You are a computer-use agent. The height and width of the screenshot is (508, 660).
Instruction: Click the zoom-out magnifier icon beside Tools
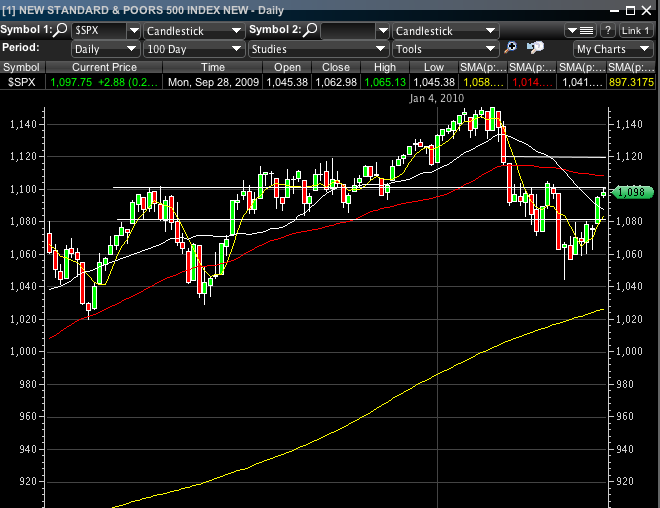click(x=534, y=48)
